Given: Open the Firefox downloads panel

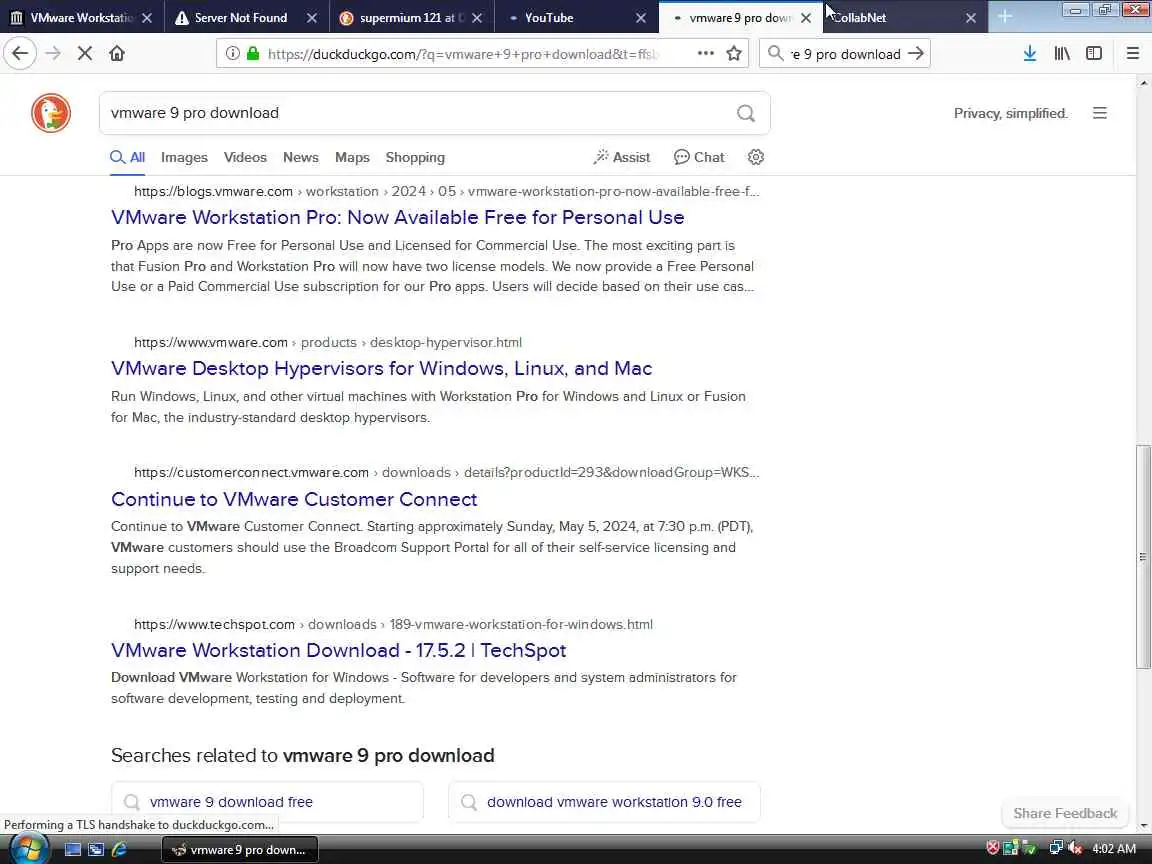Looking at the screenshot, I should (1029, 53).
